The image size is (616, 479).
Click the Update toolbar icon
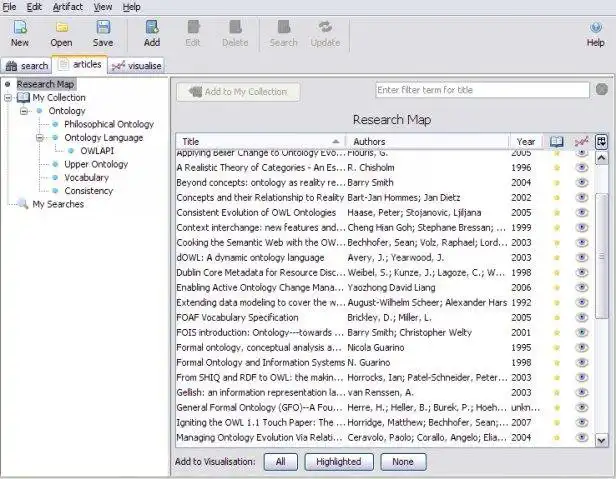325,28
